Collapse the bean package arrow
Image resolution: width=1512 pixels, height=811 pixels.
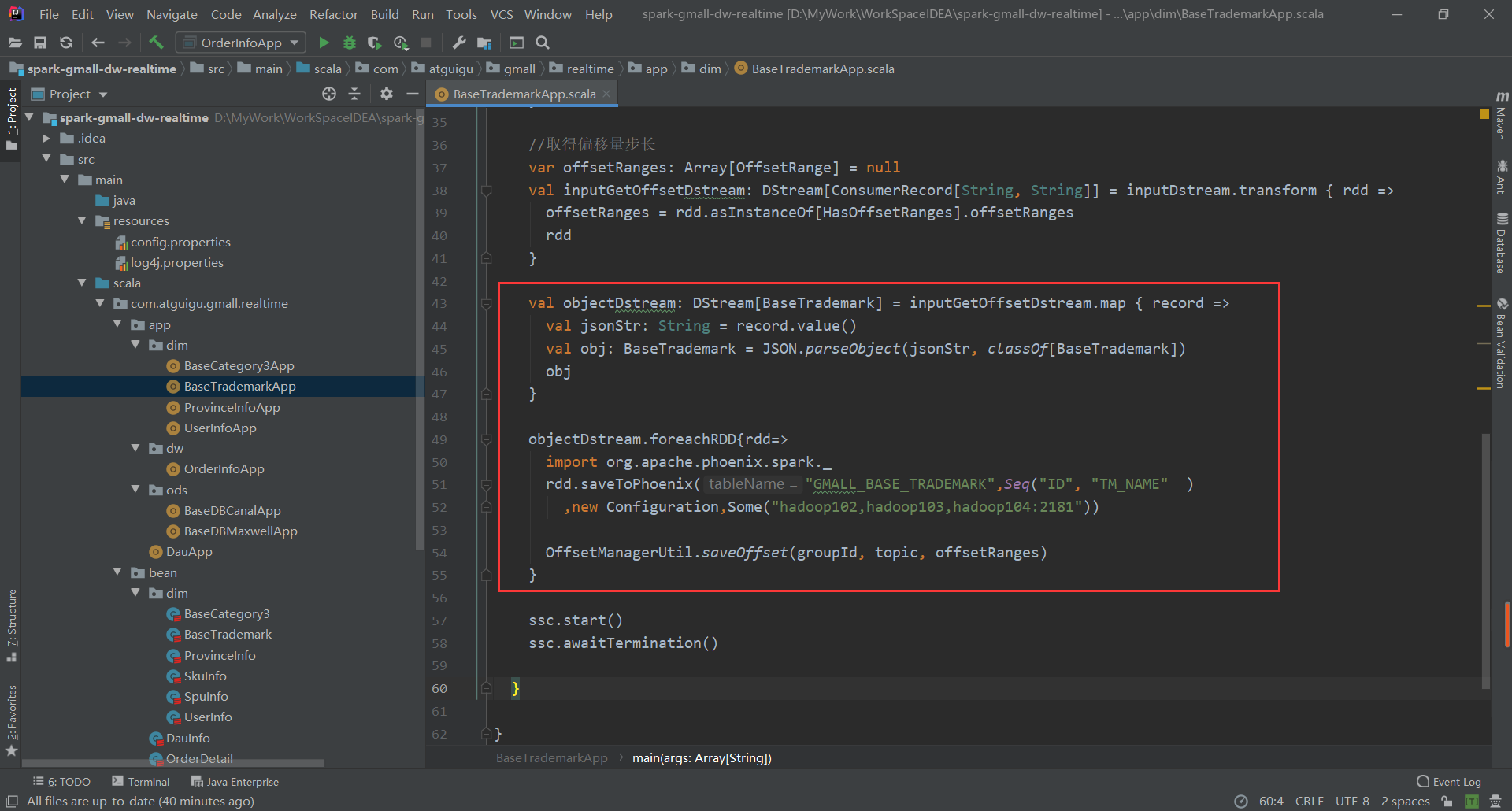pyautogui.click(x=117, y=572)
